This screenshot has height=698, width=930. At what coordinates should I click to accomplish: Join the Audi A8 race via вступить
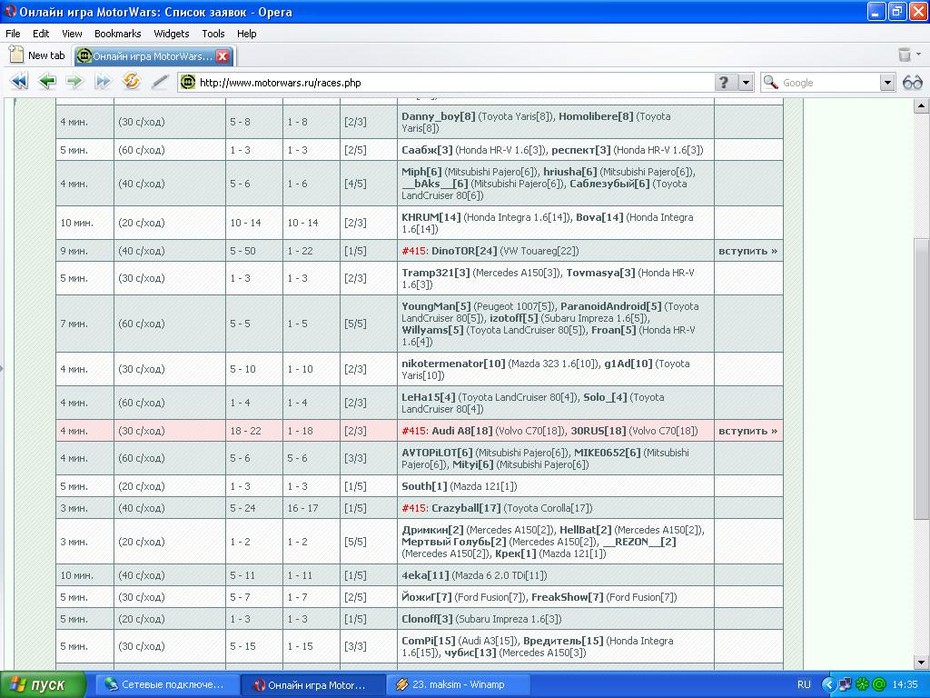[748, 431]
